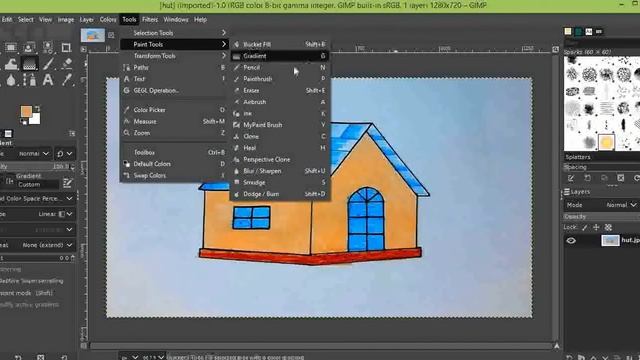Toggle Lock pixels brush icon in Layers

tap(584, 227)
